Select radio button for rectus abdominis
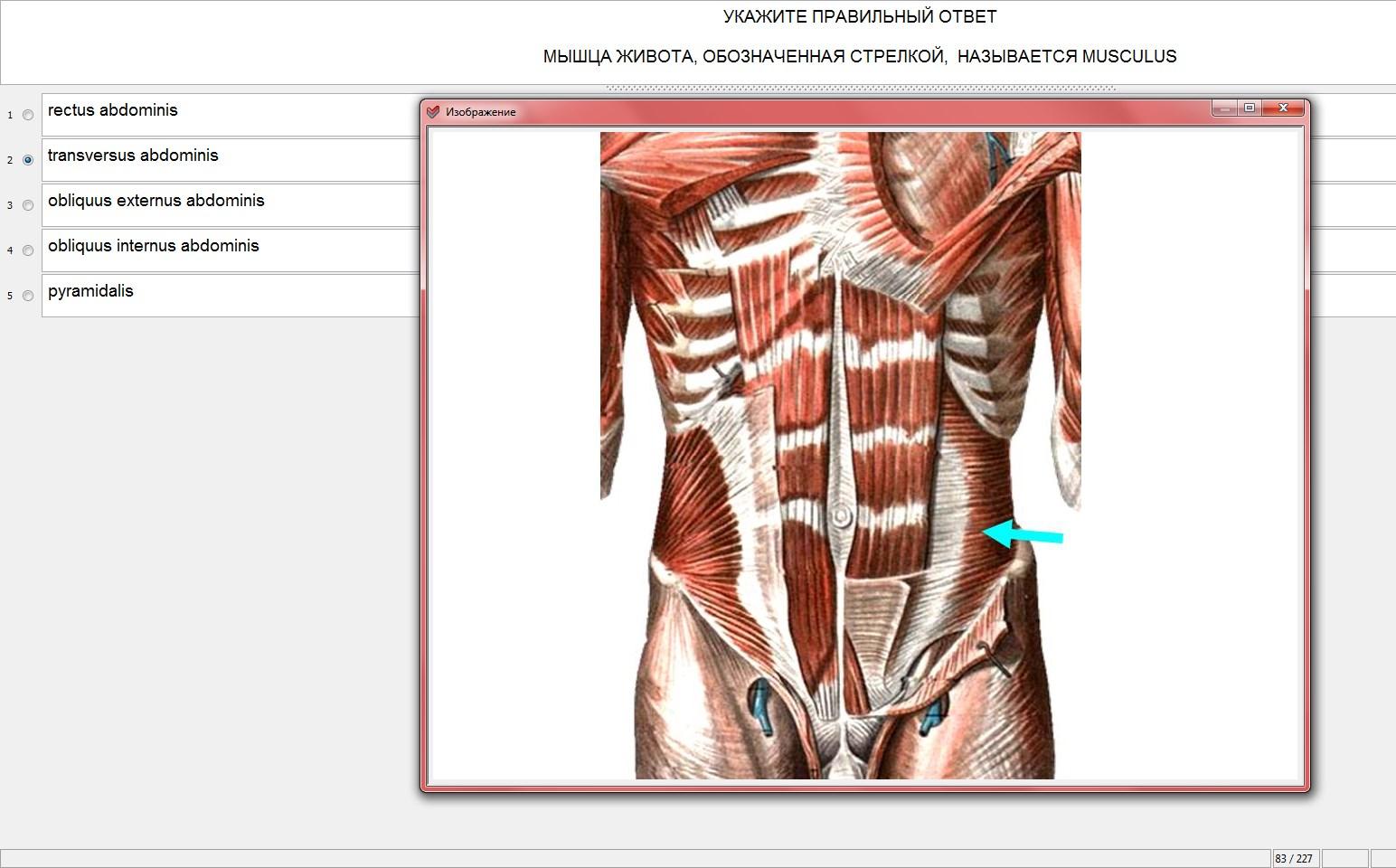Image resolution: width=1396 pixels, height=868 pixels. pos(28,115)
